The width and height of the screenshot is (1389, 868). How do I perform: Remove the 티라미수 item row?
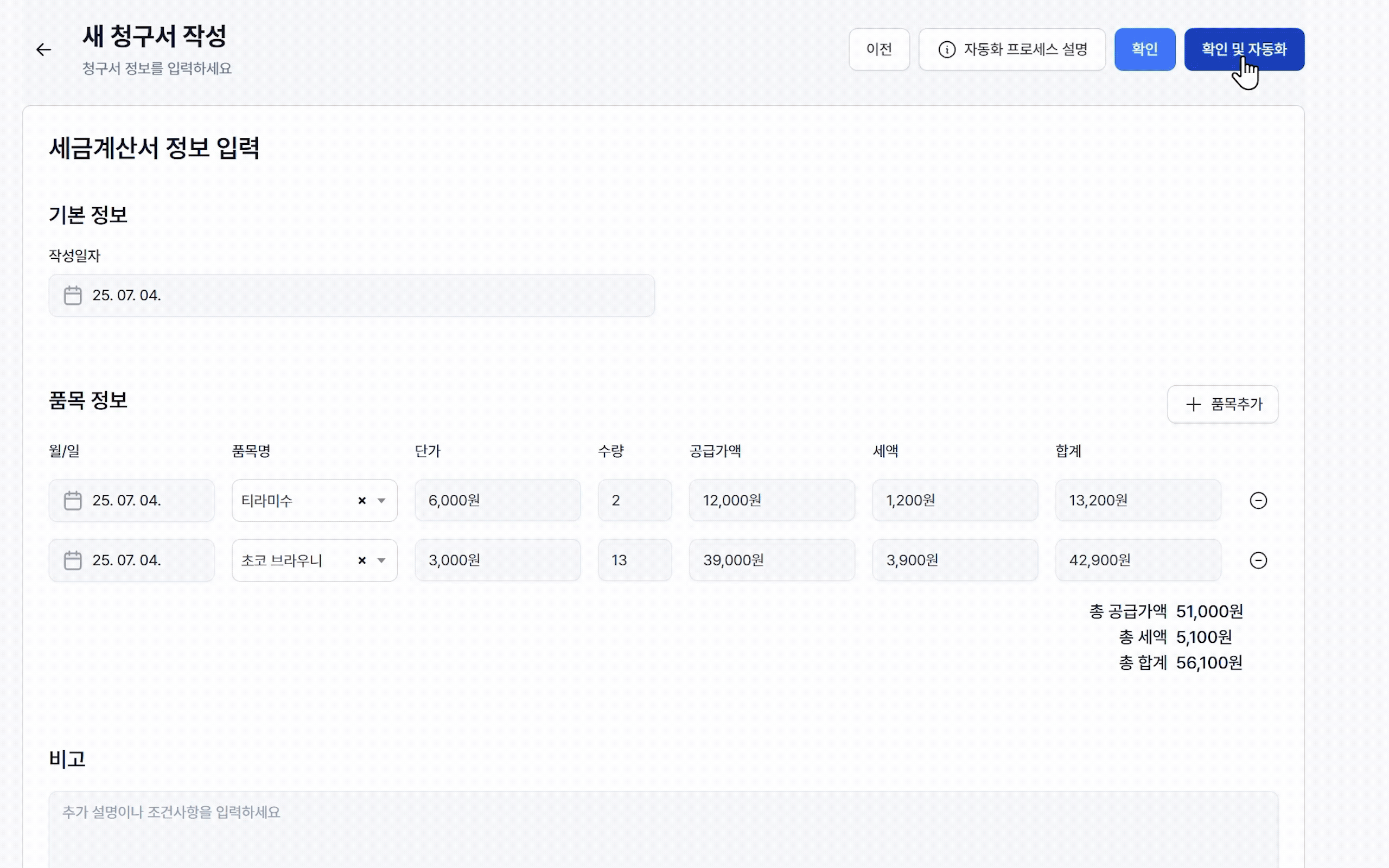click(1258, 501)
